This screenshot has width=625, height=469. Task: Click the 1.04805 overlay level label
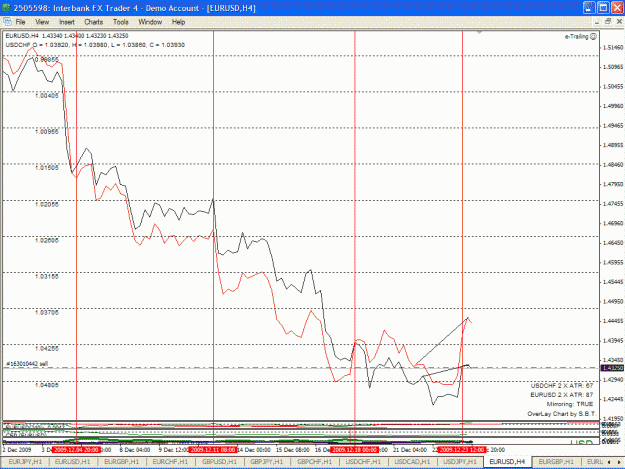click(x=47, y=385)
